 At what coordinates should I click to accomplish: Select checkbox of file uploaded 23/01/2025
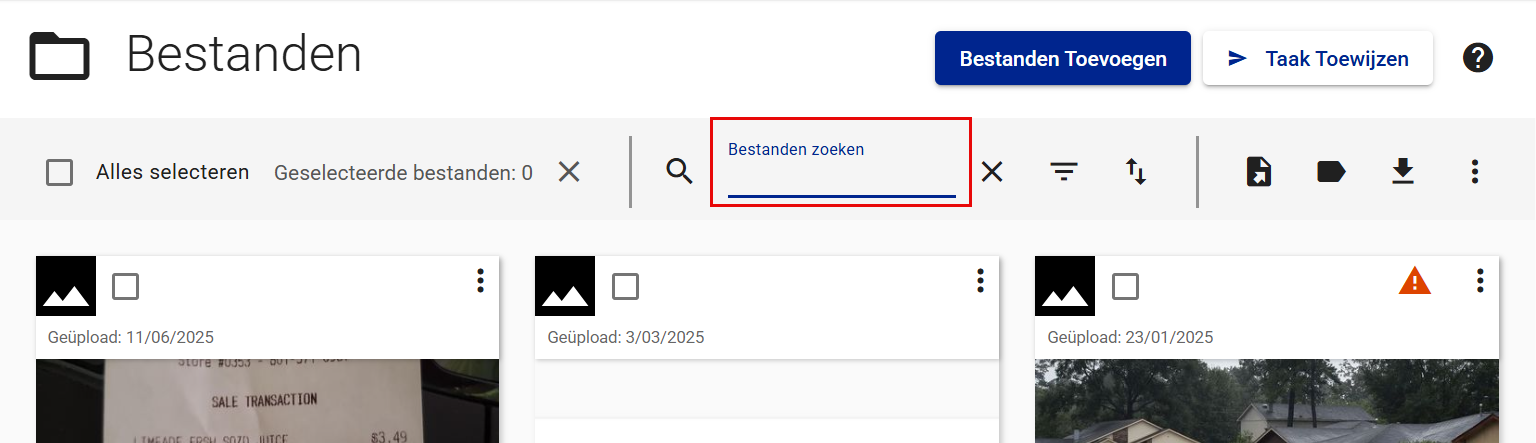tap(1125, 287)
